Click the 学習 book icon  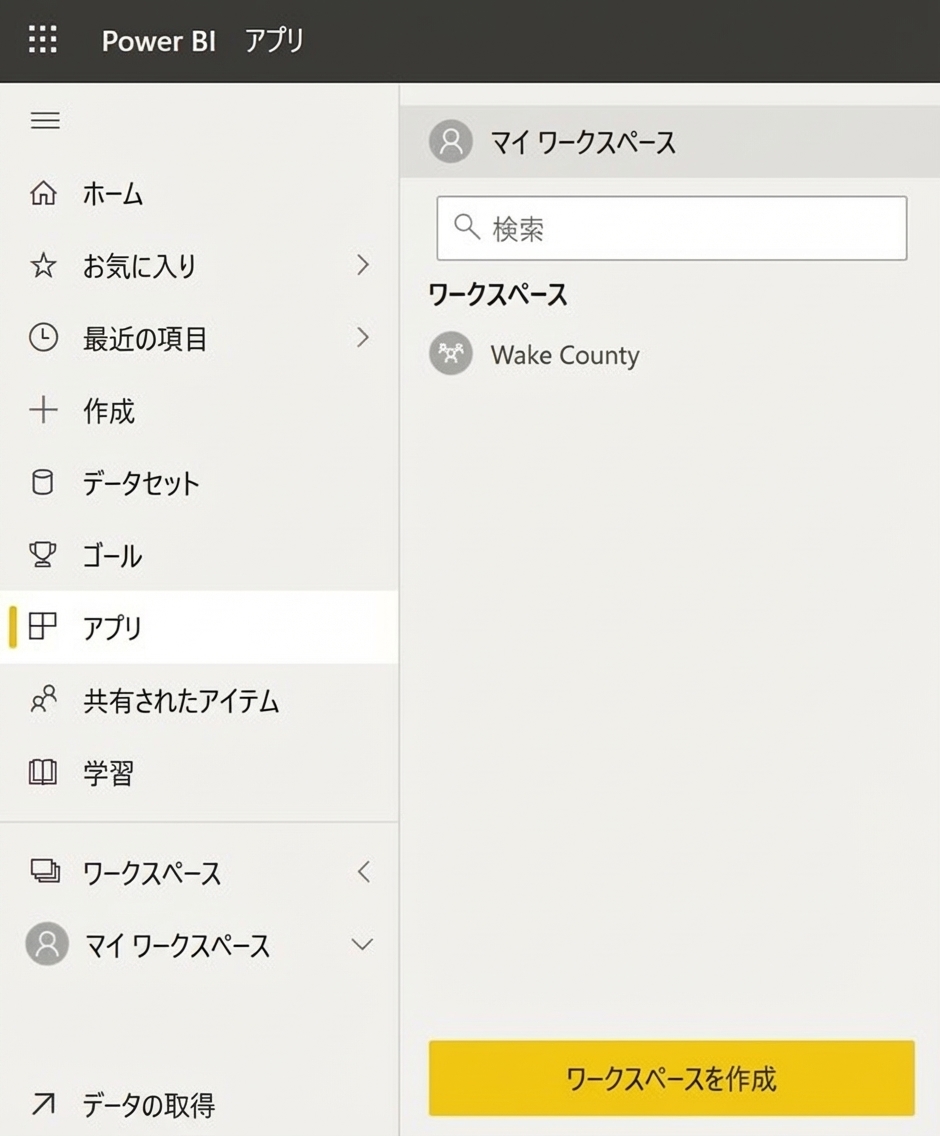click(43, 772)
